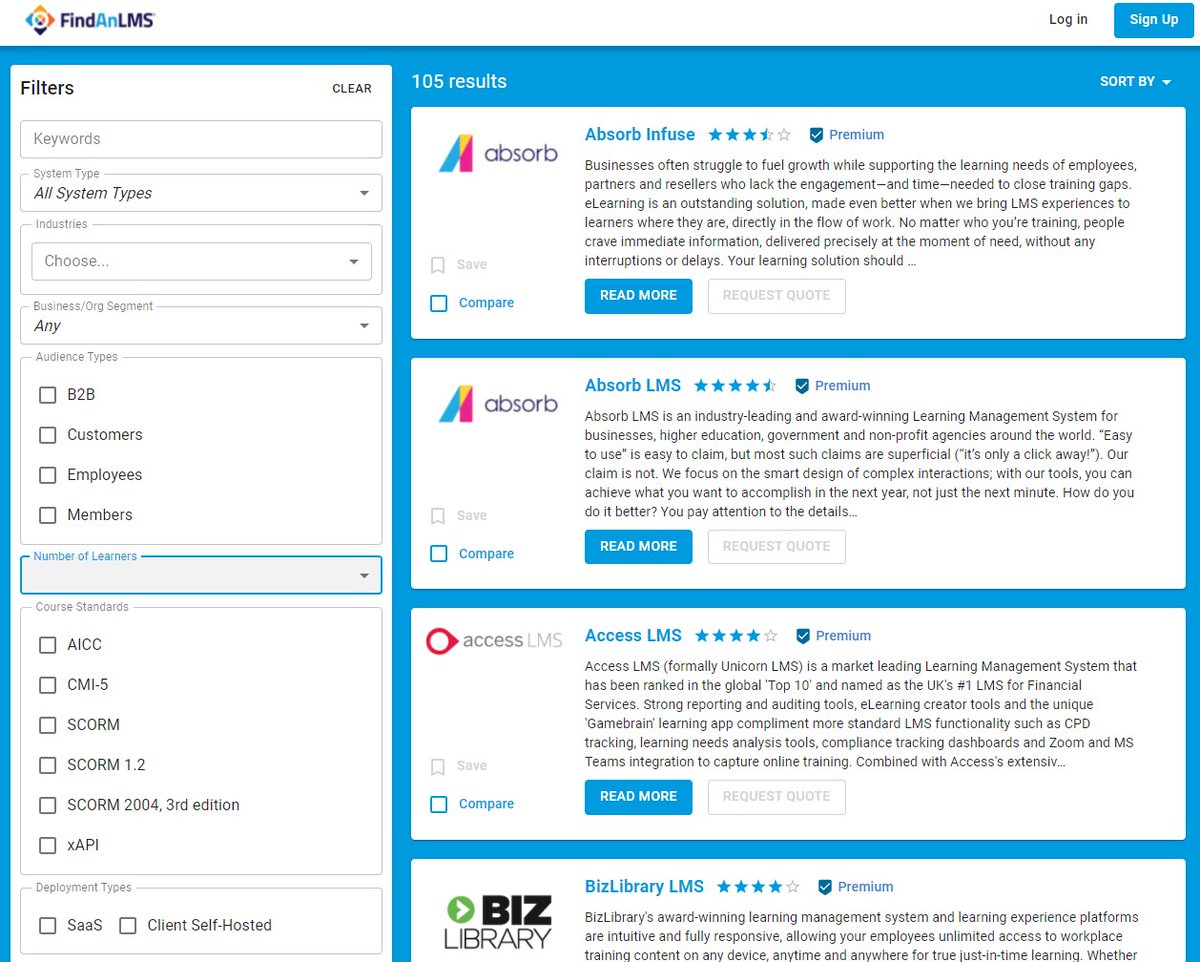Request a quote for Access LMS

pyautogui.click(x=777, y=797)
